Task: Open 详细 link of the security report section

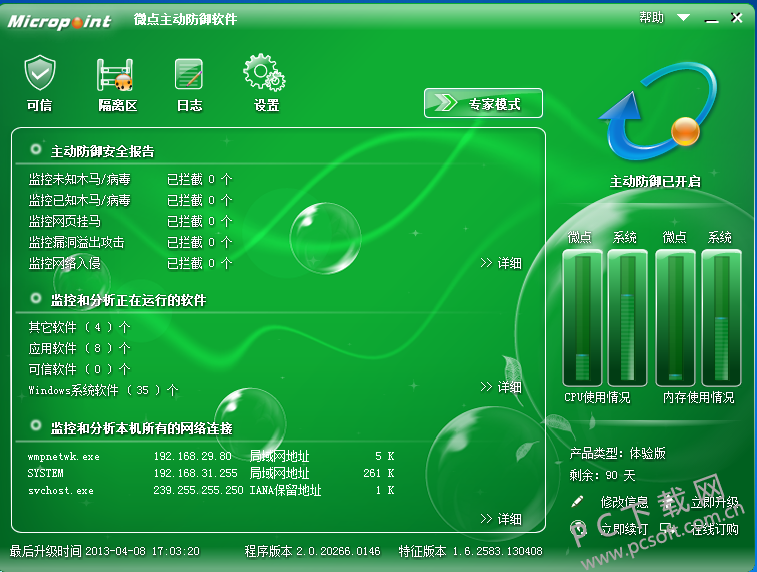Action: (x=501, y=263)
